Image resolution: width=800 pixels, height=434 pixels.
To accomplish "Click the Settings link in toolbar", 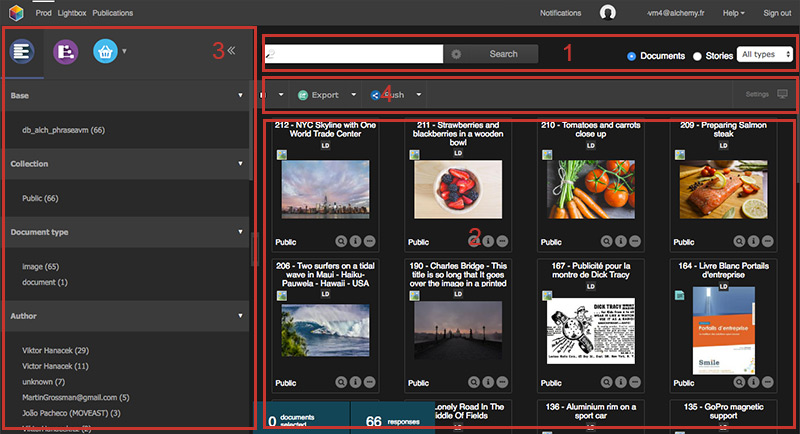I will [757, 94].
